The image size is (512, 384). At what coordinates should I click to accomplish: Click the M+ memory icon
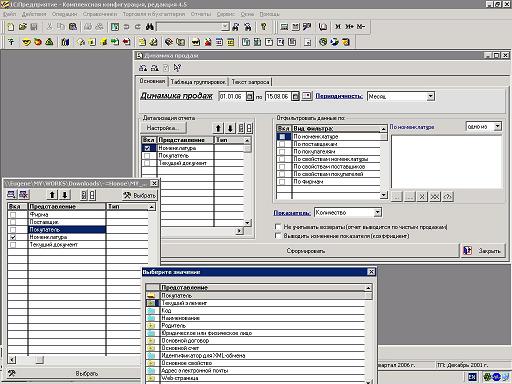pyautogui.click(x=349, y=27)
